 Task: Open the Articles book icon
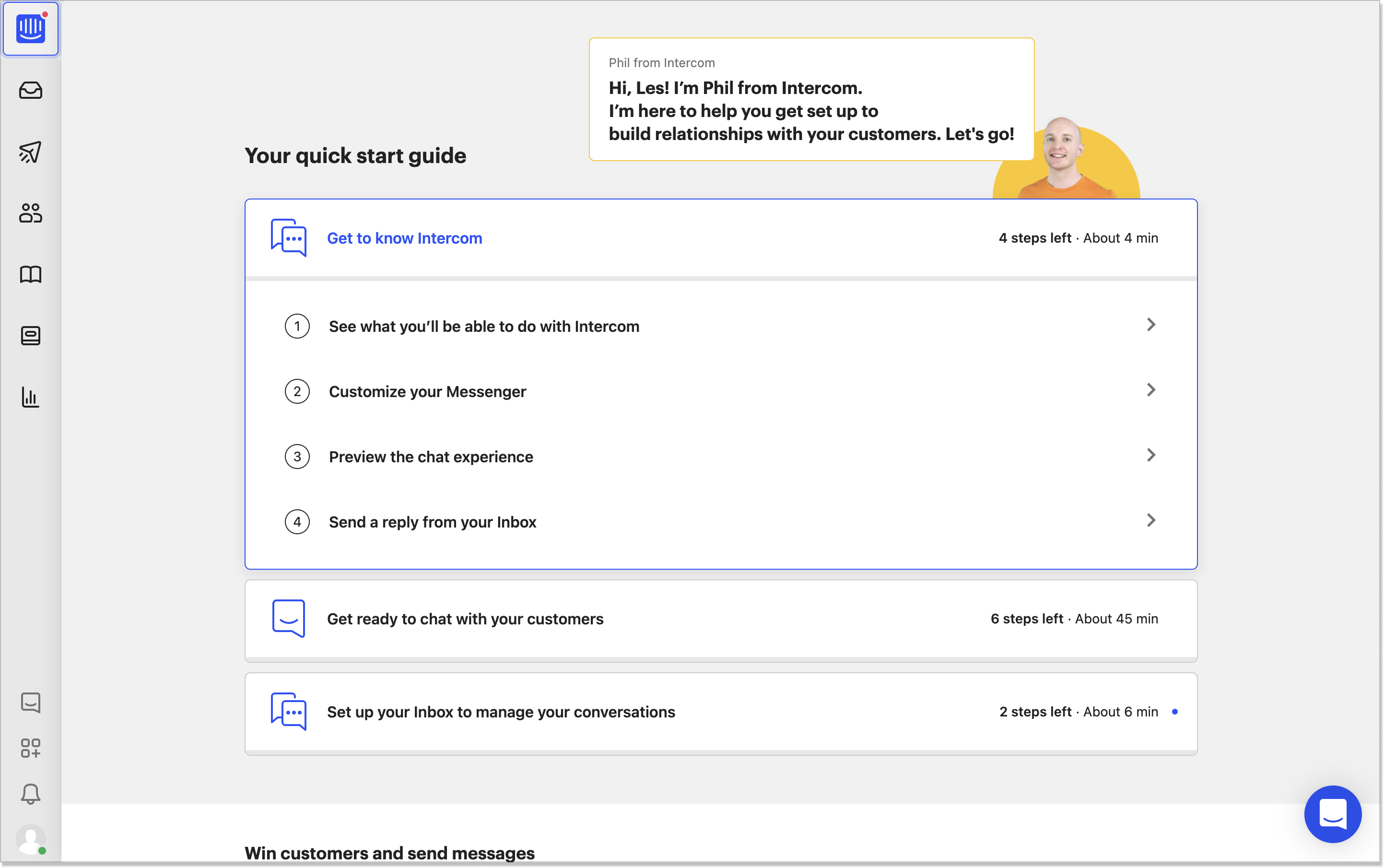click(30, 274)
